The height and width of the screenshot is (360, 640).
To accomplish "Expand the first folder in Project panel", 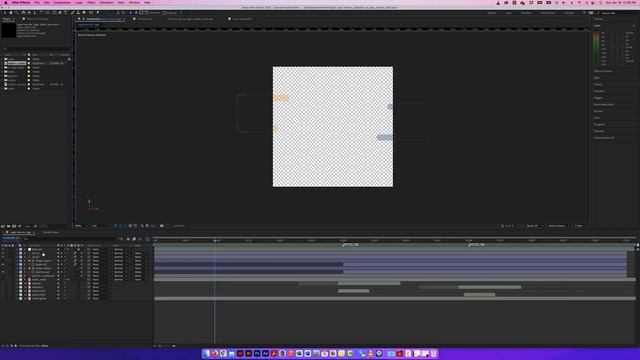I will [x=2, y=59].
